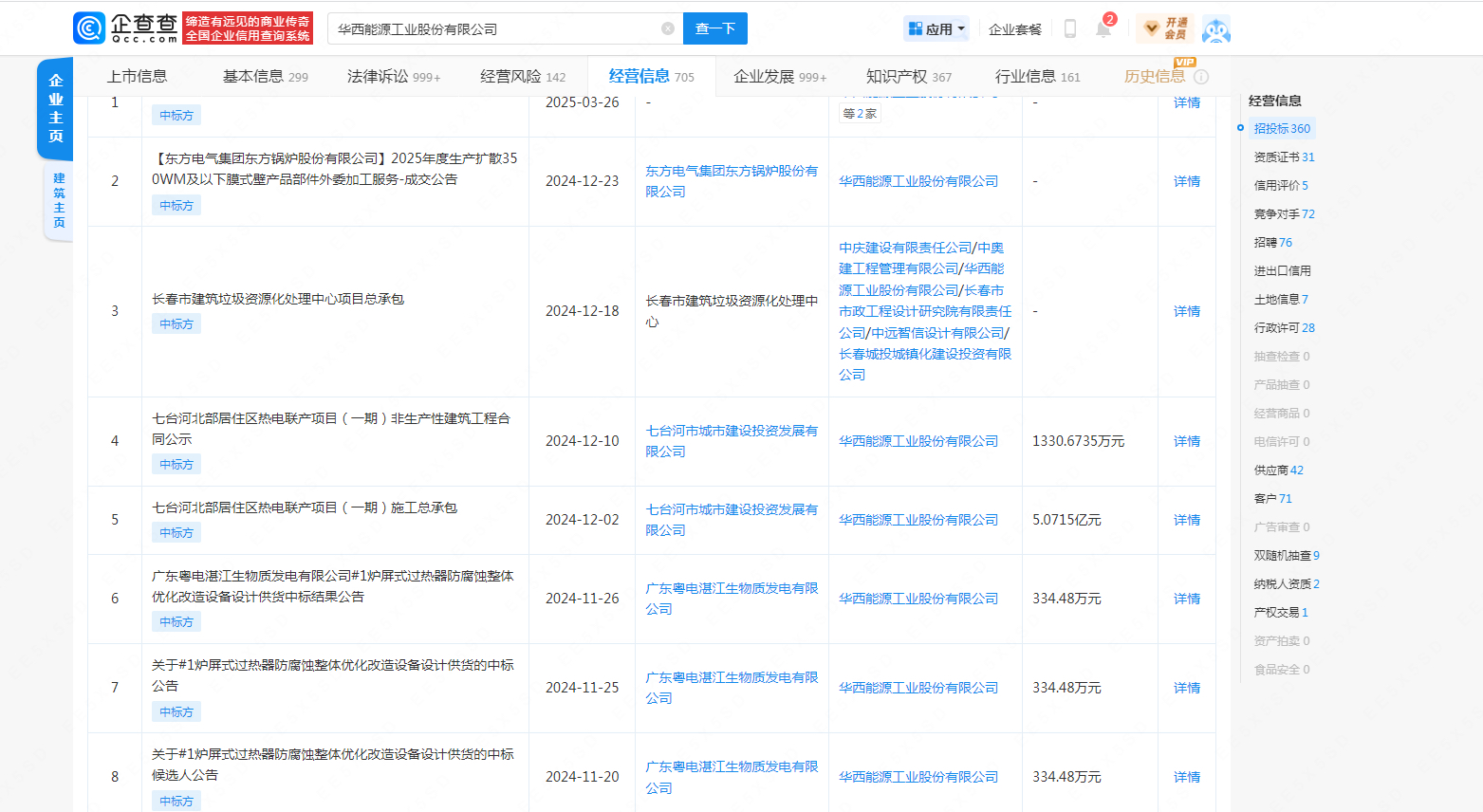Open 详情 for the 2024-12-23 row
1483x812 pixels.
tap(1187, 181)
